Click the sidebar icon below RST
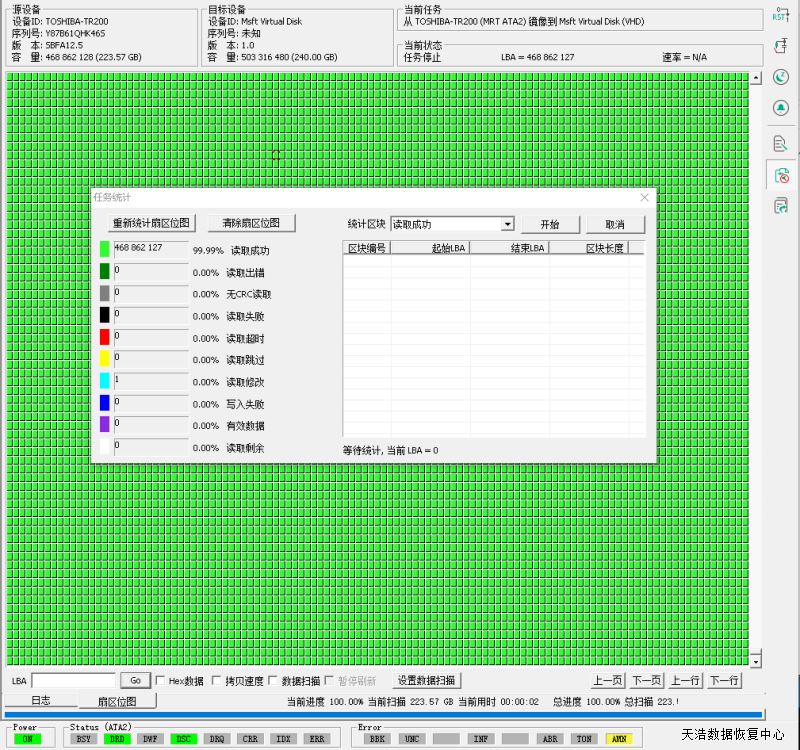This screenshot has height=750, width=800. 781,46
